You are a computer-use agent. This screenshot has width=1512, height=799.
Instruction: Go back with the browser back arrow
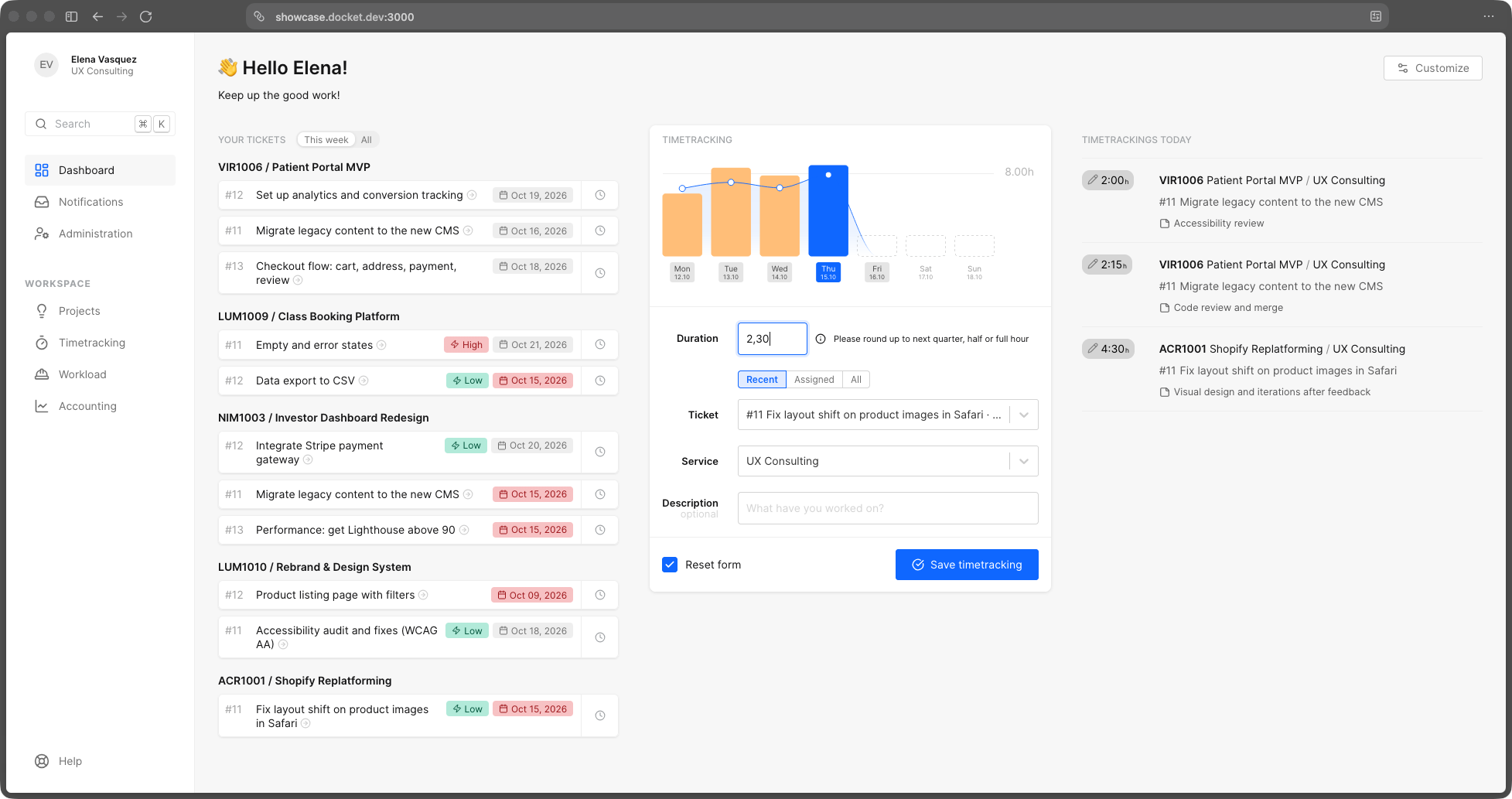(97, 16)
